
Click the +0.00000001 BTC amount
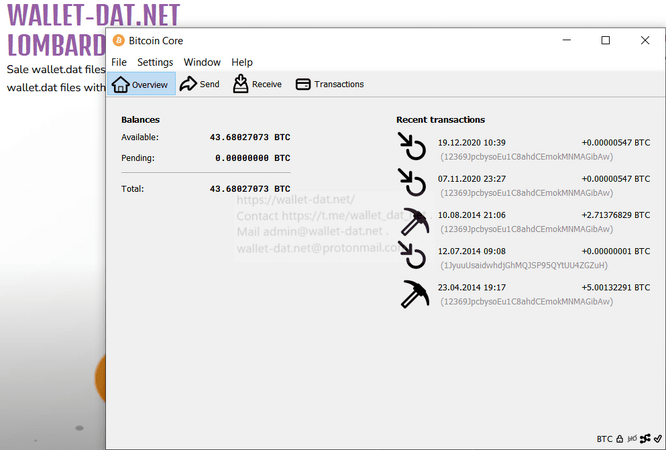pyautogui.click(x=616, y=252)
